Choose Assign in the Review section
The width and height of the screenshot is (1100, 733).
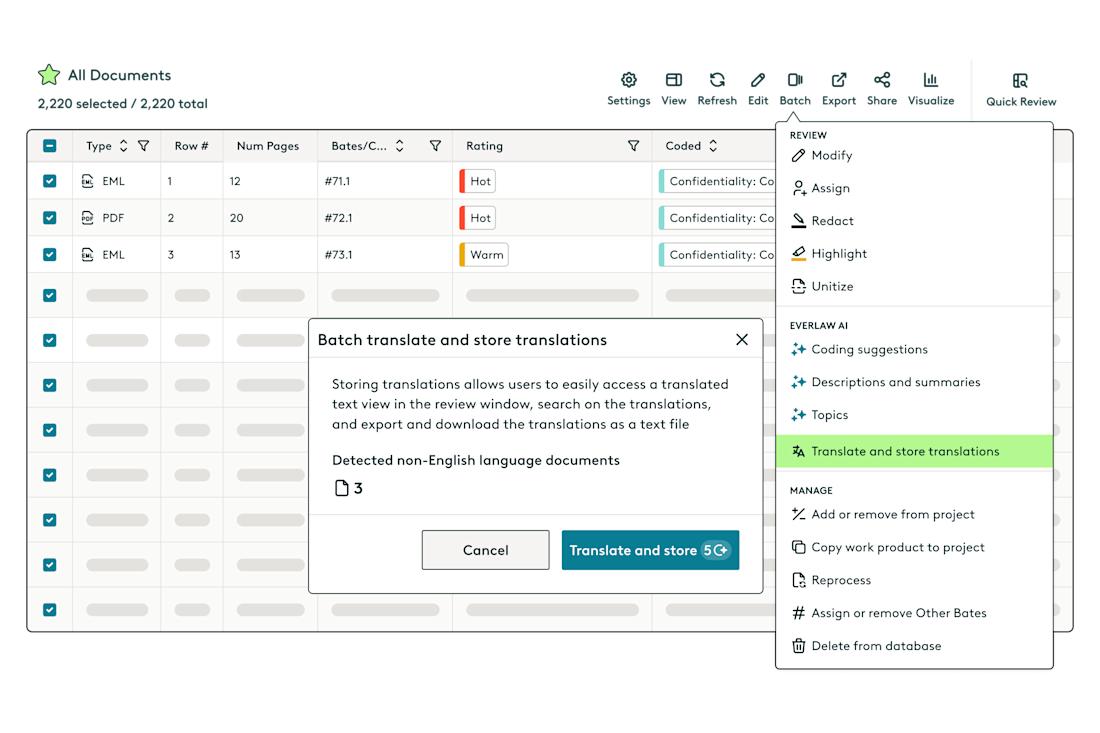tap(915, 188)
